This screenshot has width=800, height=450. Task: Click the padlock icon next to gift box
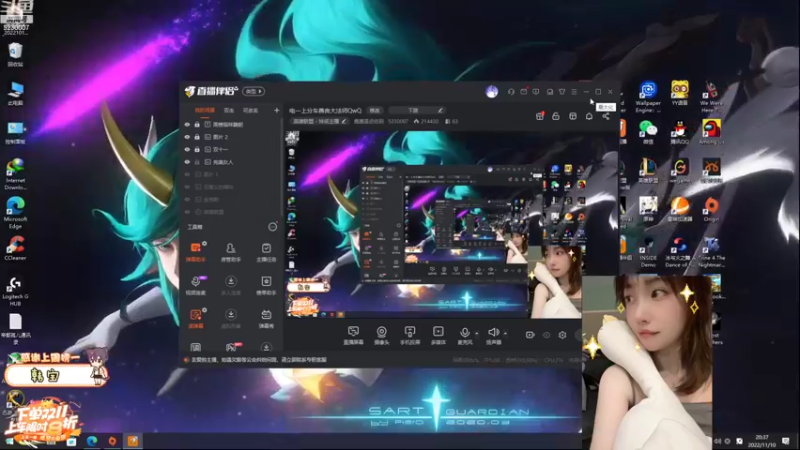click(x=556, y=116)
